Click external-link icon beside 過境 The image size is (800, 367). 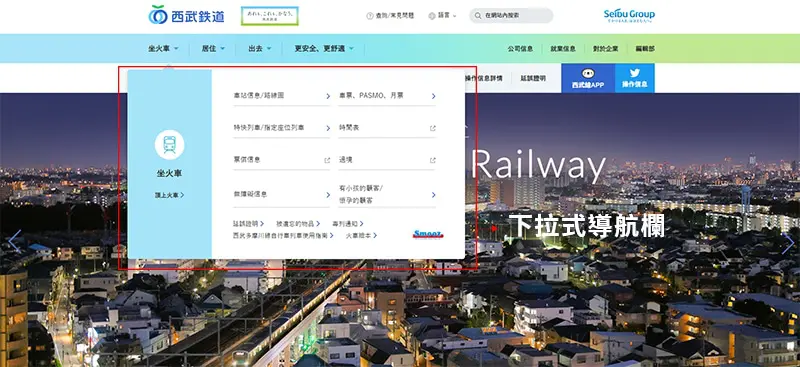coord(433,160)
